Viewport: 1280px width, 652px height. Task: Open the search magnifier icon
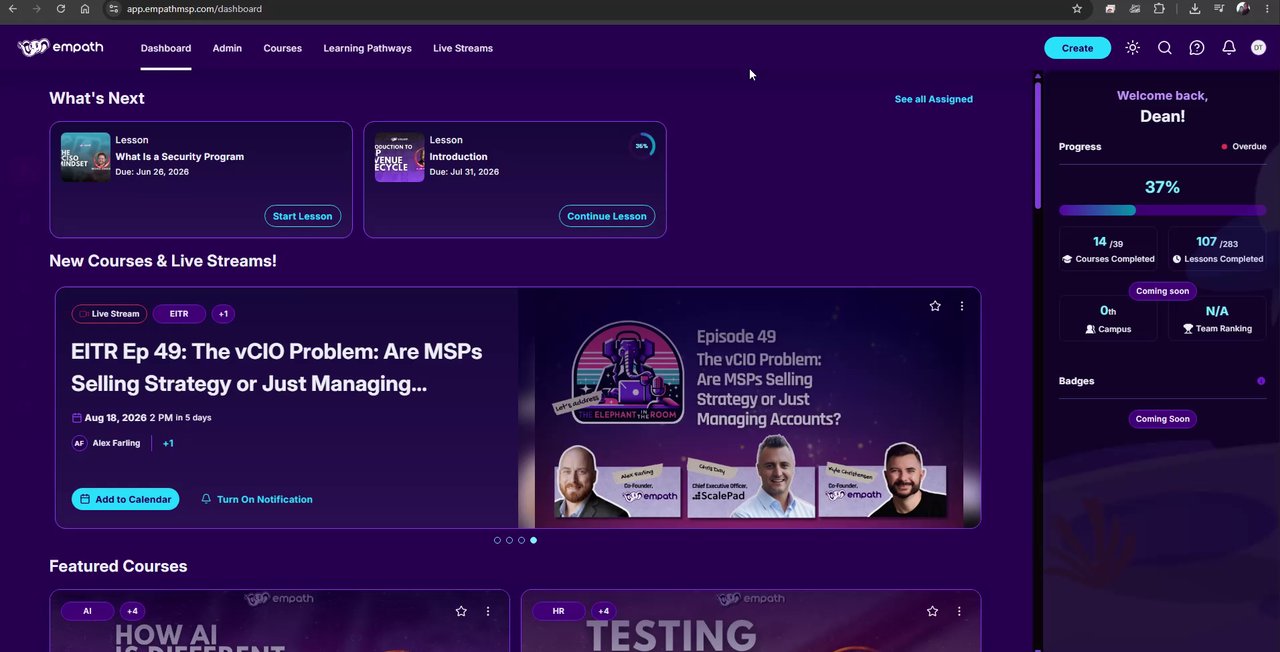click(x=1165, y=48)
